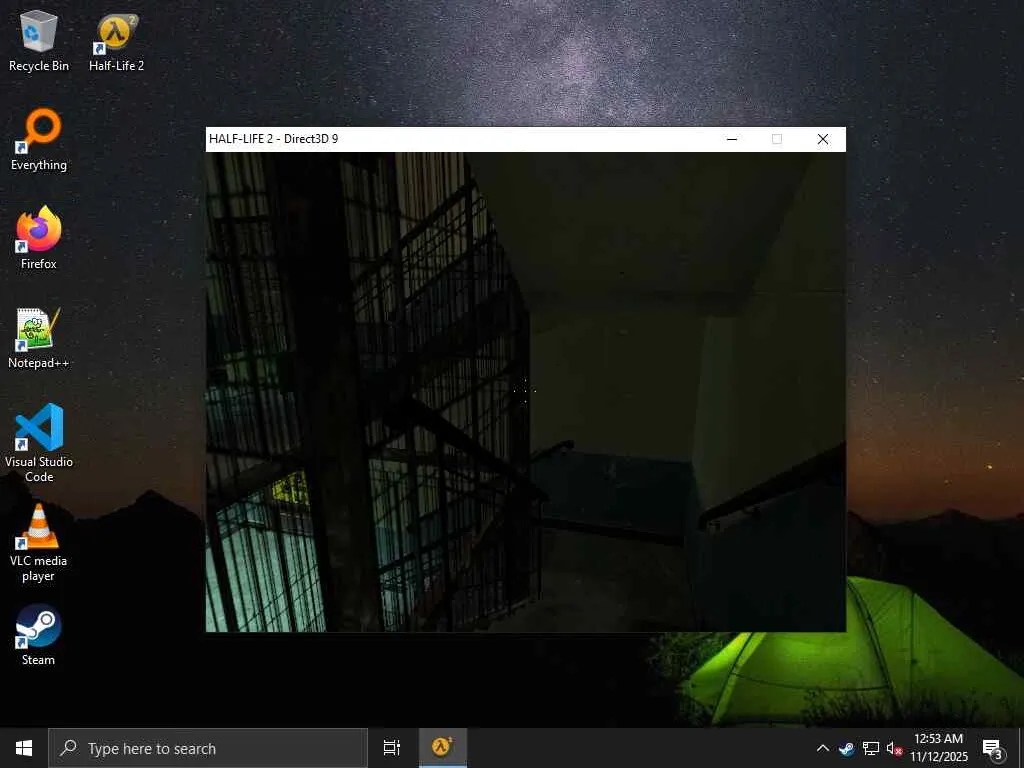The image size is (1024, 768).
Task: Select the Visual Studio Code desktop icon
Action: [x=39, y=443]
